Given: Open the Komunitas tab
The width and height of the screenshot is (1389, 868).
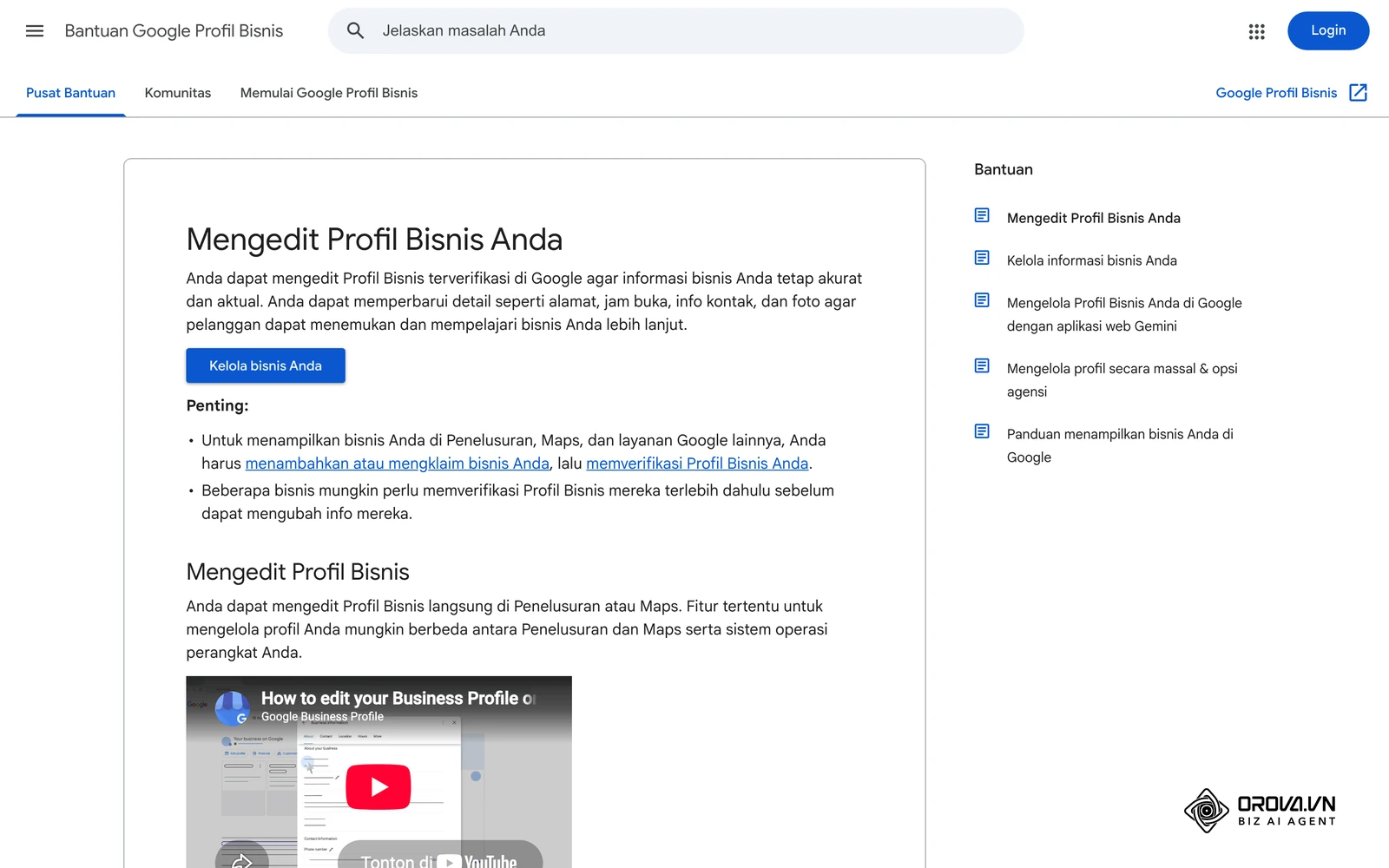Looking at the screenshot, I should tap(178, 93).
